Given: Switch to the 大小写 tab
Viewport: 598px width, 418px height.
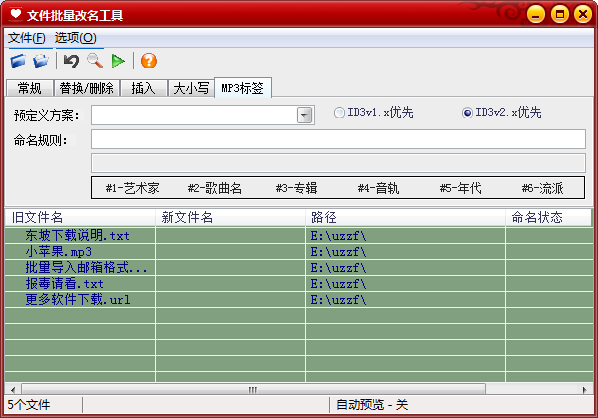Looking at the screenshot, I should [191, 88].
